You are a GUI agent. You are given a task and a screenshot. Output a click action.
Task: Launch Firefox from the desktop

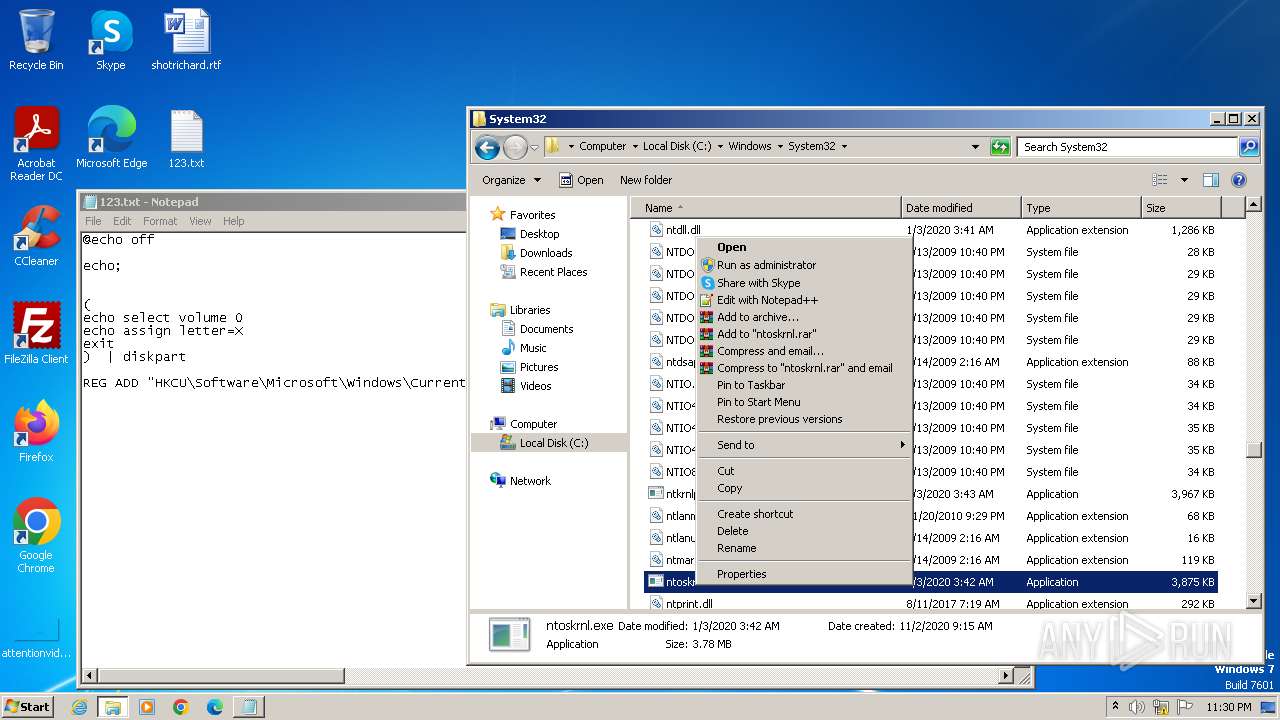(x=36, y=432)
